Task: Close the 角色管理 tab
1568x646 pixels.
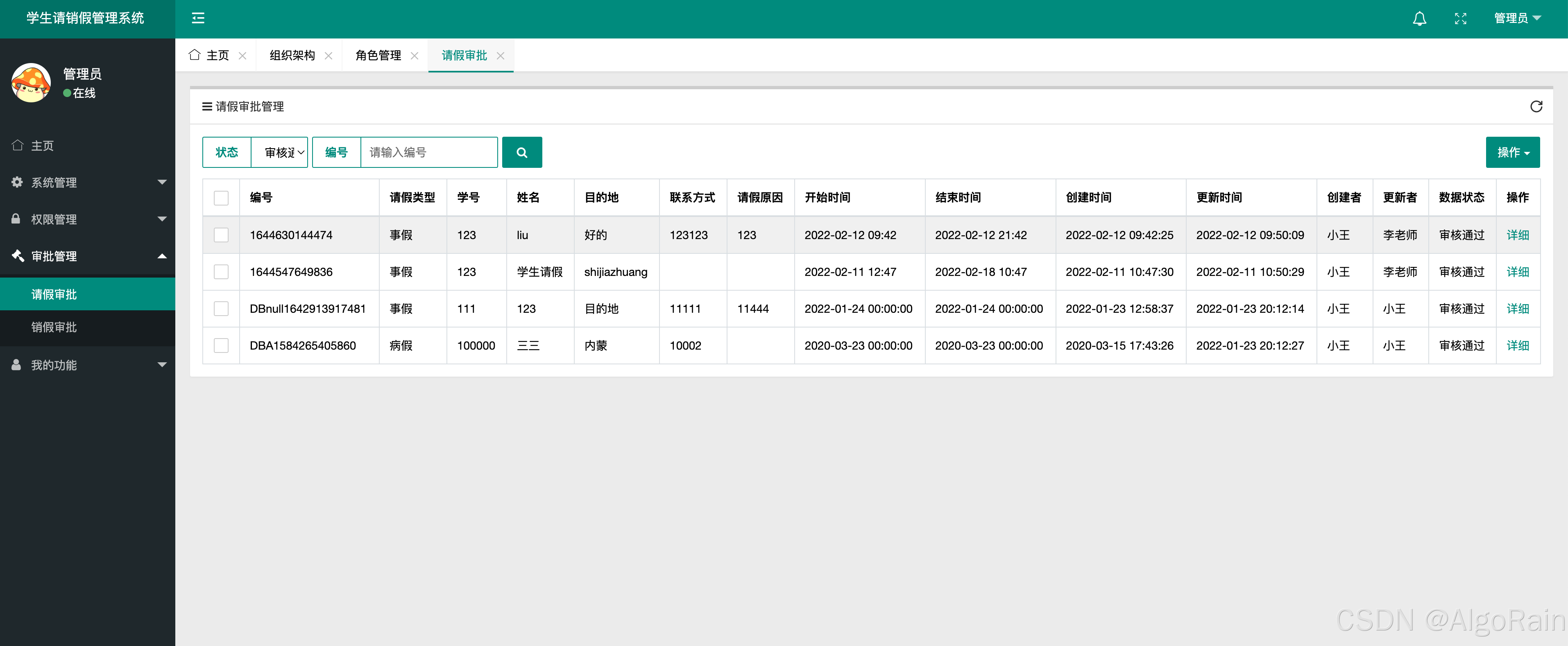Action: point(415,56)
